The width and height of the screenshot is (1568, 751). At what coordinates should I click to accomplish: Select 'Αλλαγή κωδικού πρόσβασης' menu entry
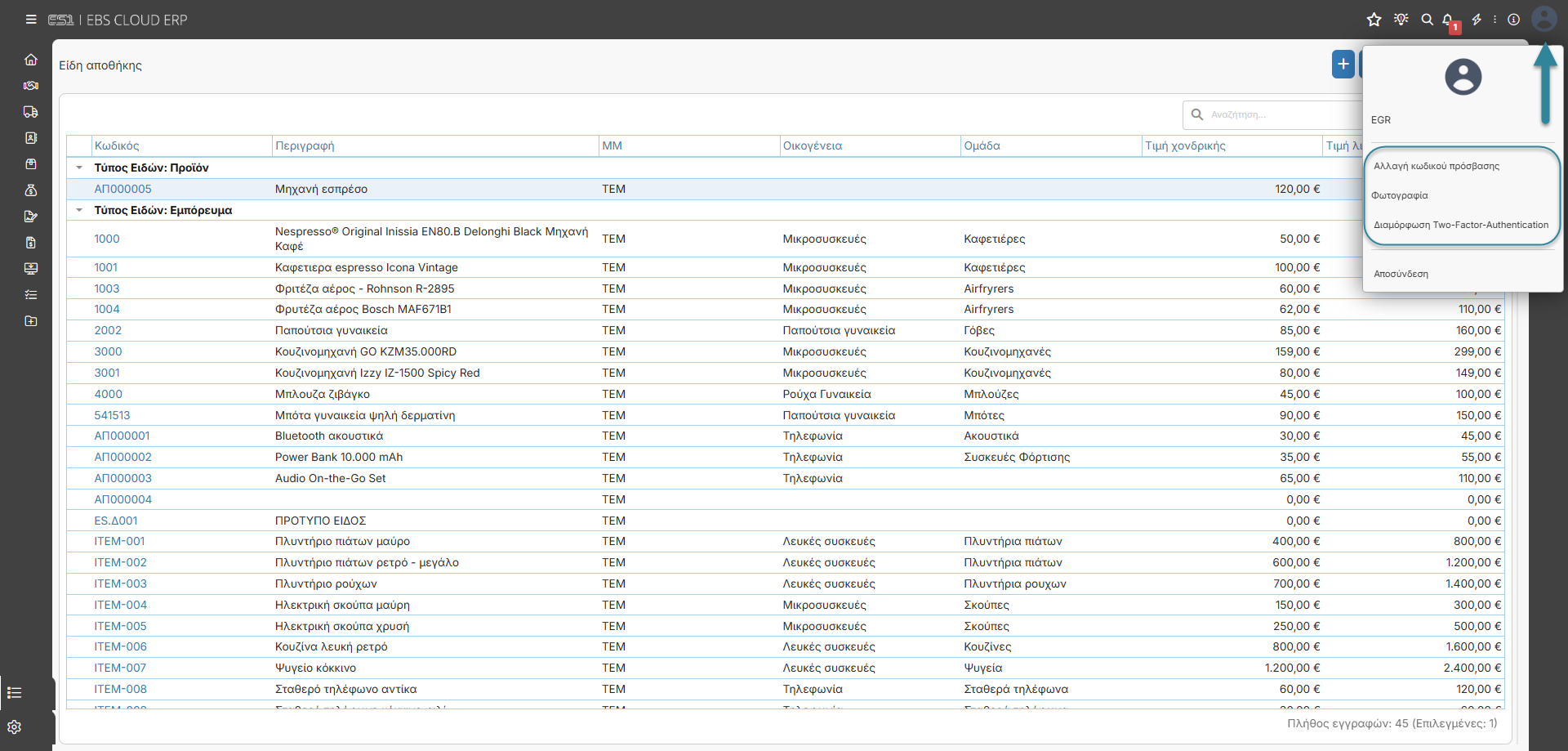(1437, 166)
